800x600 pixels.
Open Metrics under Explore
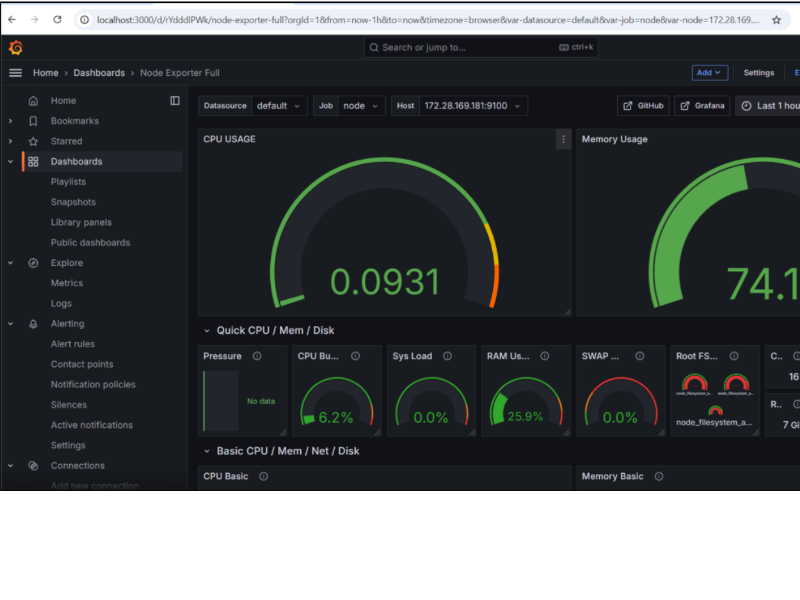click(x=67, y=283)
